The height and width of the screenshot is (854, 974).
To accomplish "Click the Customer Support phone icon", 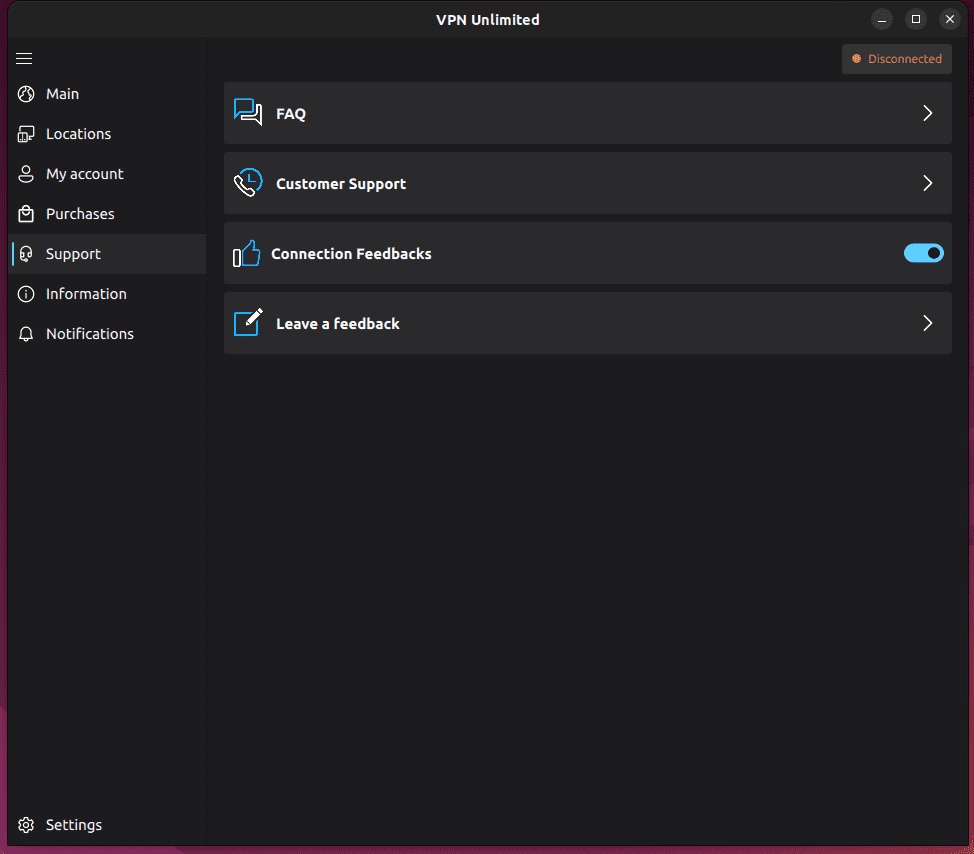I will [x=247, y=183].
